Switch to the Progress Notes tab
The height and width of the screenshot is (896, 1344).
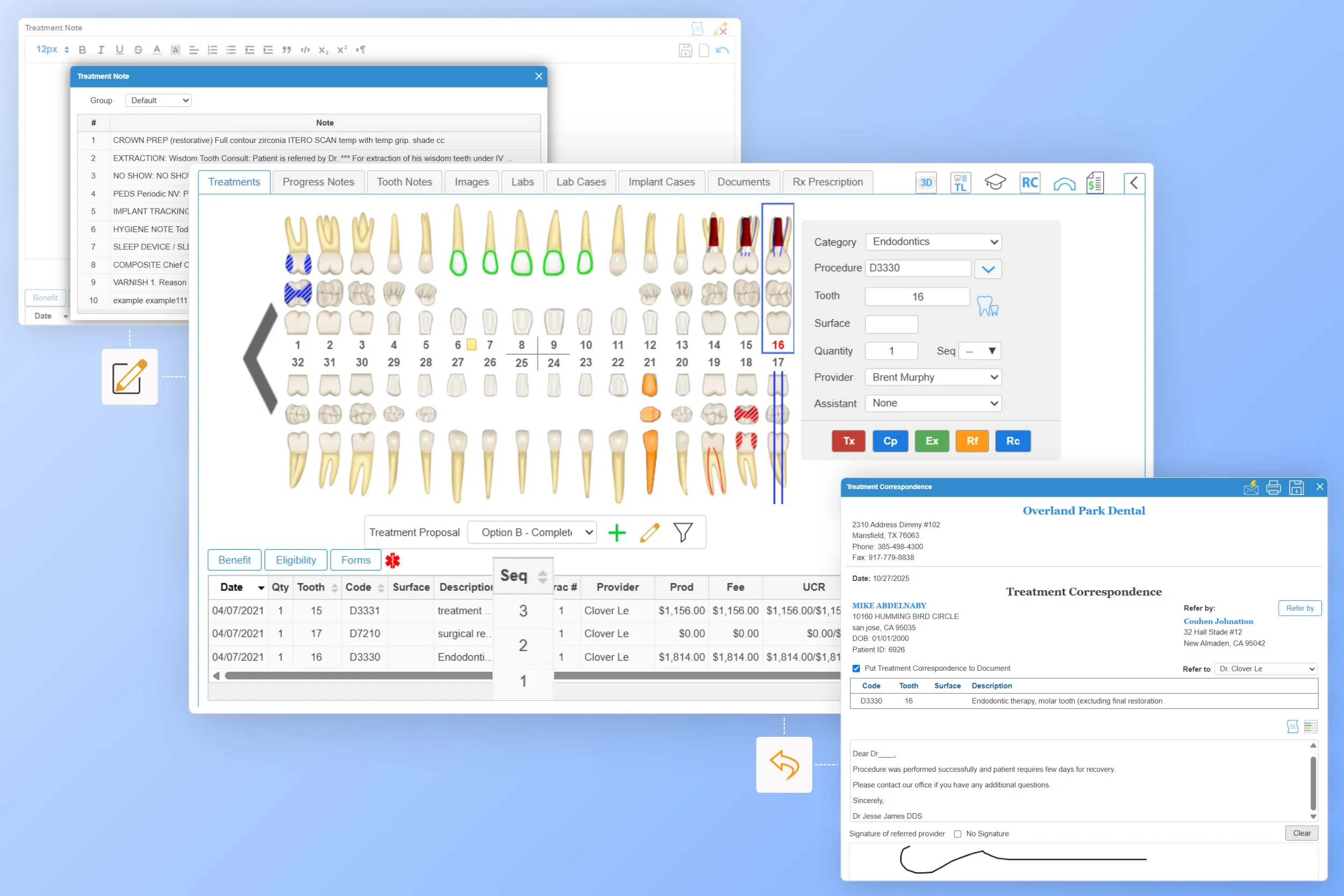[318, 182]
